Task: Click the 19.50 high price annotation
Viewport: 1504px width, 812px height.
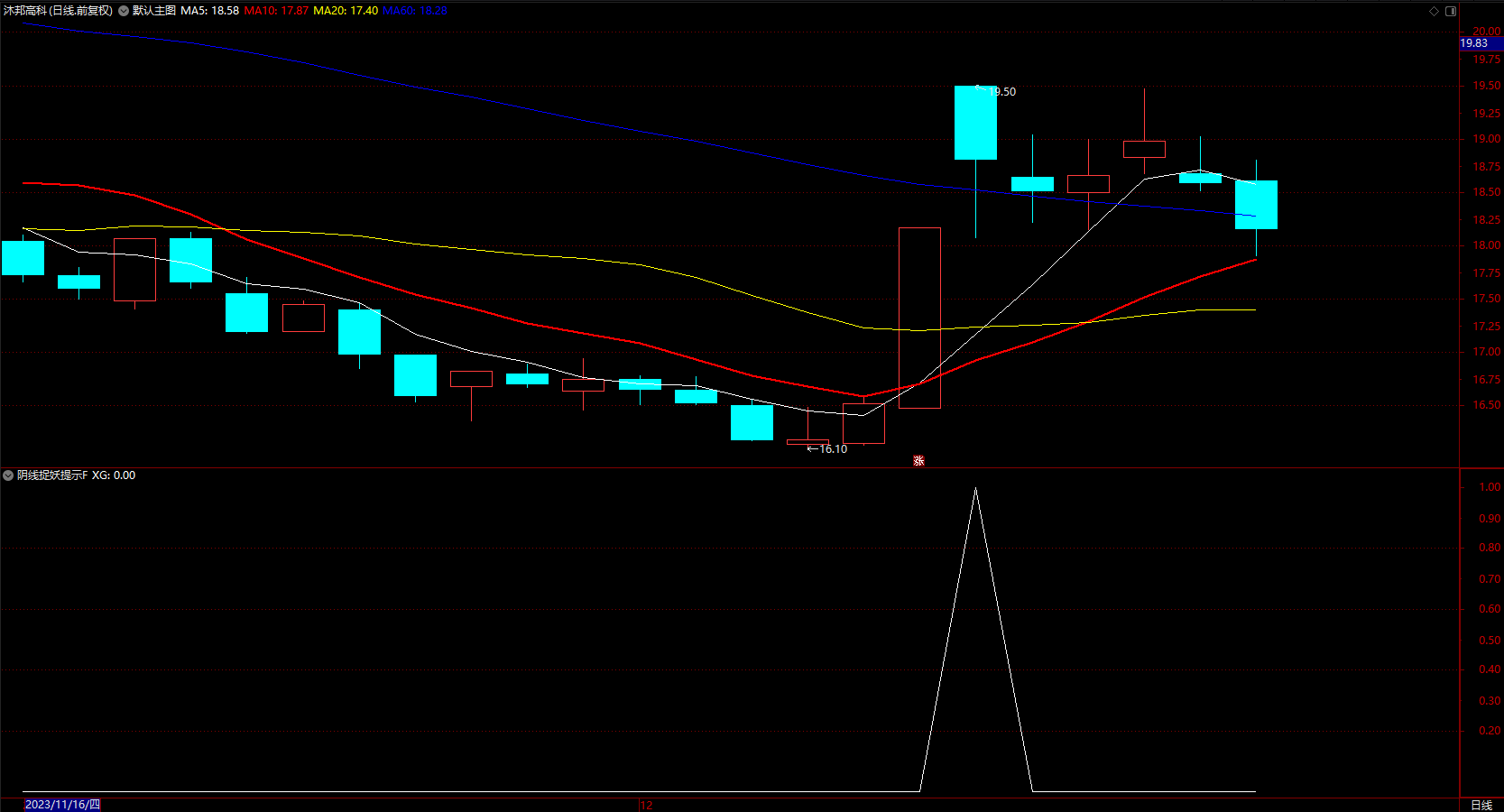Action: point(1001,92)
